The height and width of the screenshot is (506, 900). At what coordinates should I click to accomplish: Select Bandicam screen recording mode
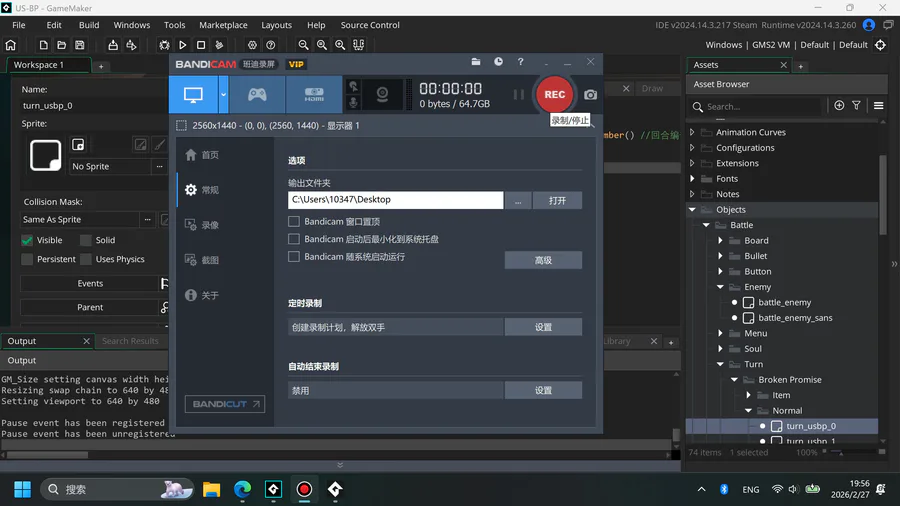pyautogui.click(x=193, y=95)
